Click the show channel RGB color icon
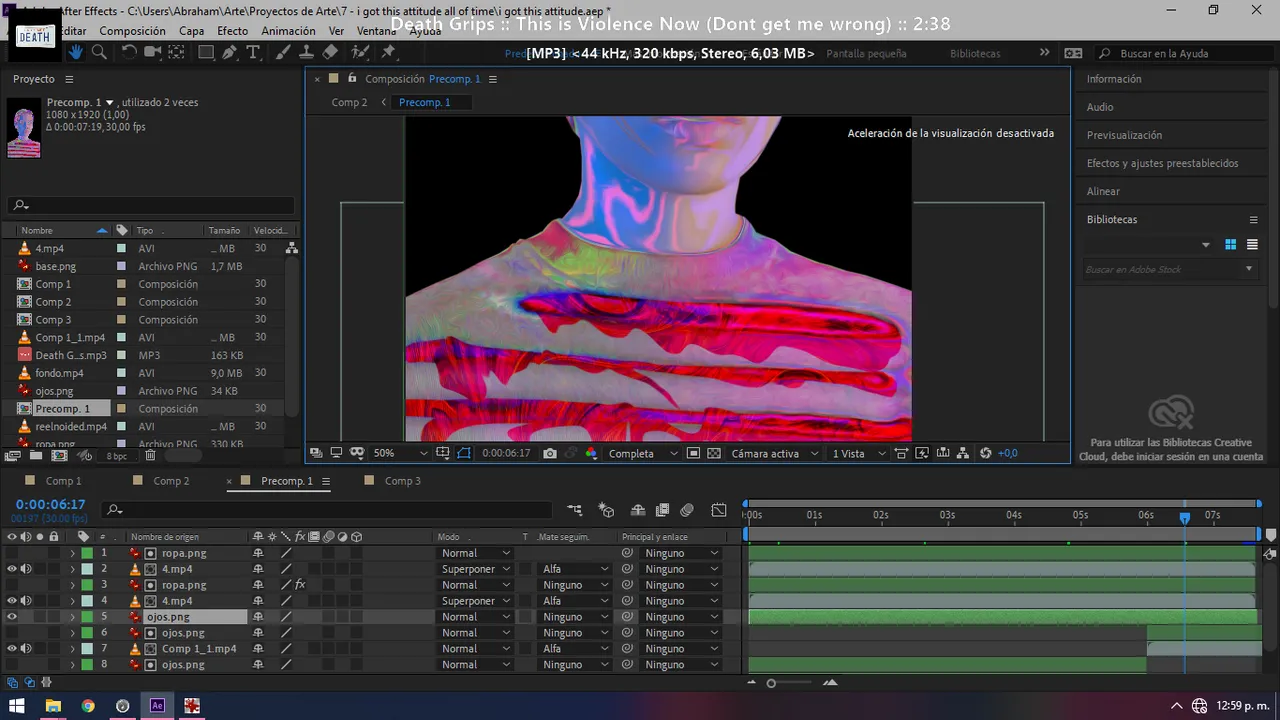 pyautogui.click(x=591, y=453)
